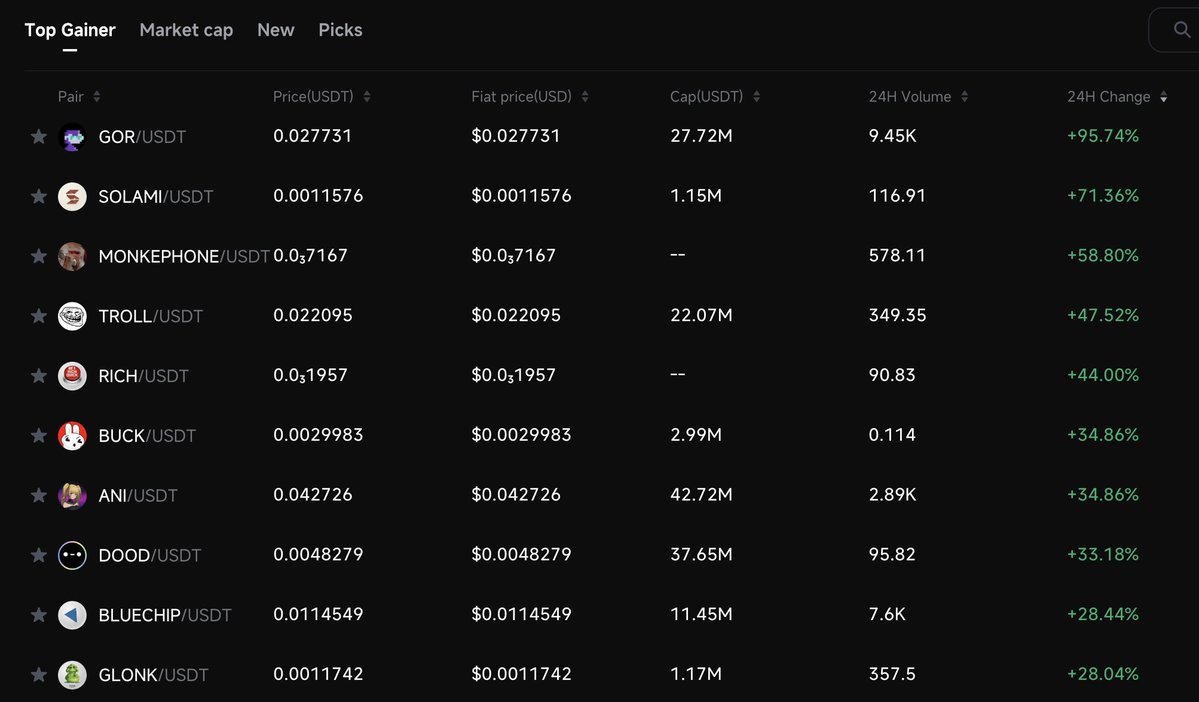
Task: Click the $0.0048279 fiat price
Action: point(522,554)
